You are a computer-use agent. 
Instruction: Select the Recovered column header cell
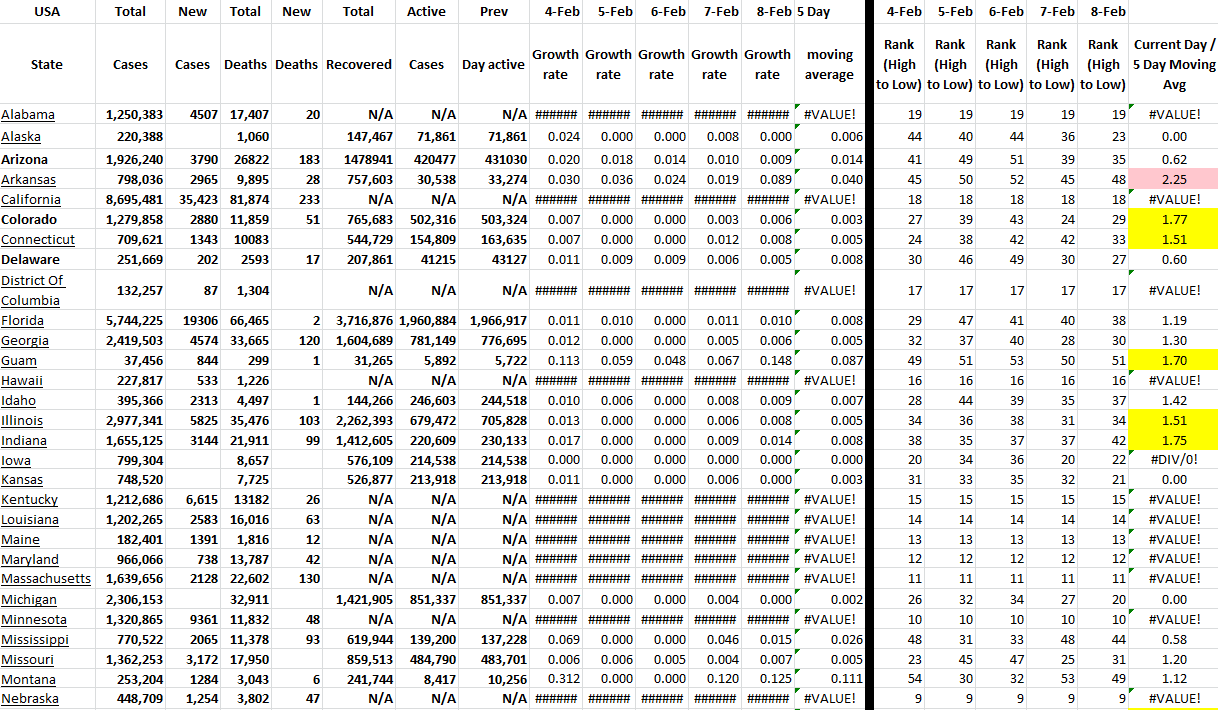[x=358, y=64]
